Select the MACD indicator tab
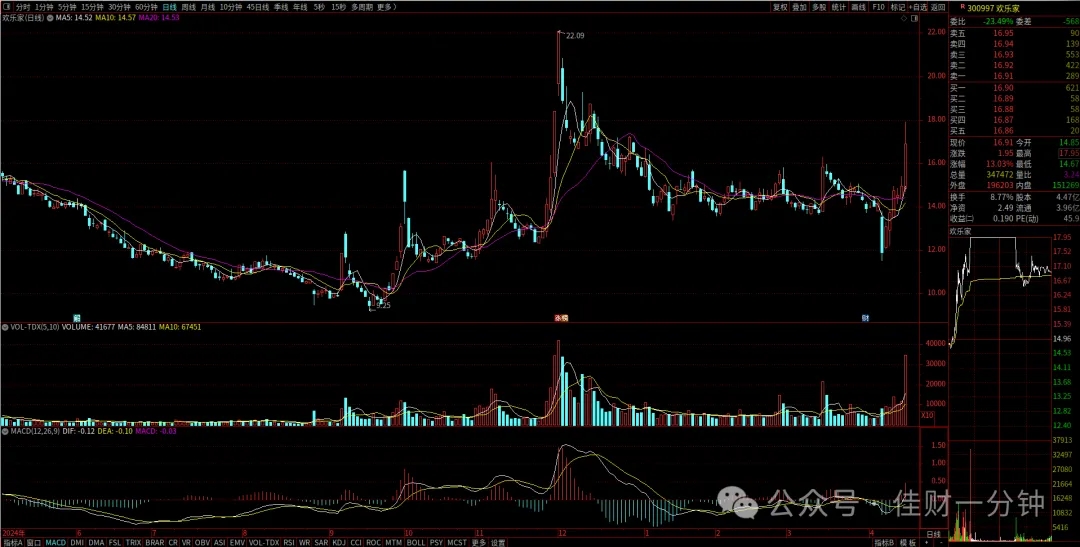 (55, 542)
